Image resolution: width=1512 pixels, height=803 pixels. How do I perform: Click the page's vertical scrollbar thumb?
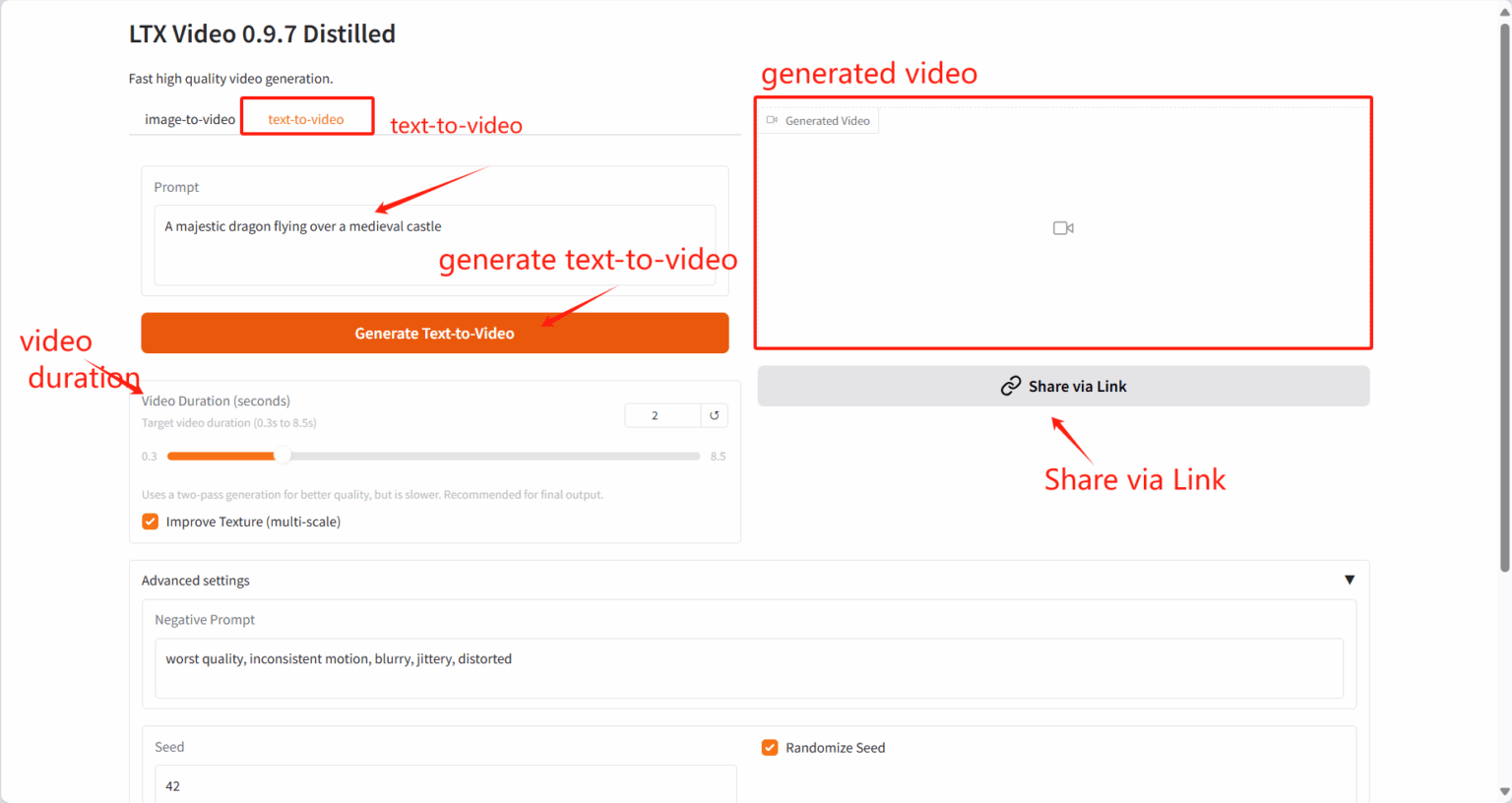(x=1504, y=295)
